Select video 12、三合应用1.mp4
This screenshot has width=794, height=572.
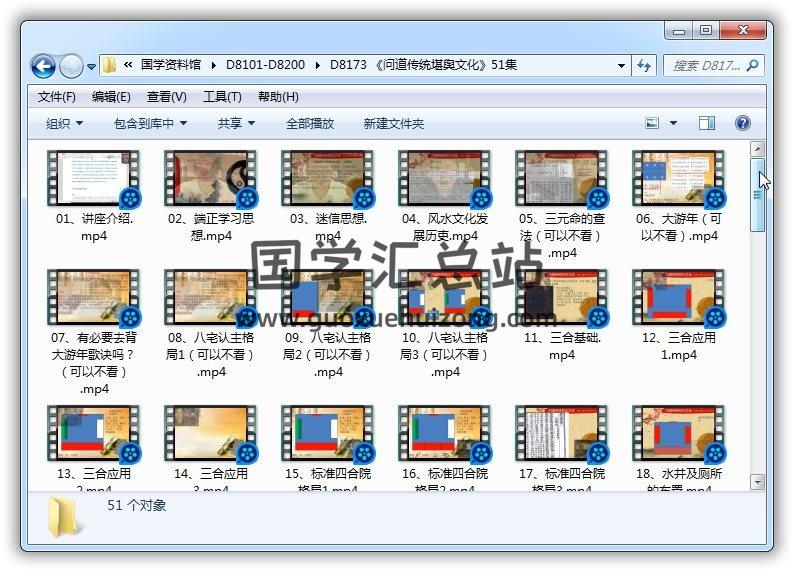click(x=679, y=315)
